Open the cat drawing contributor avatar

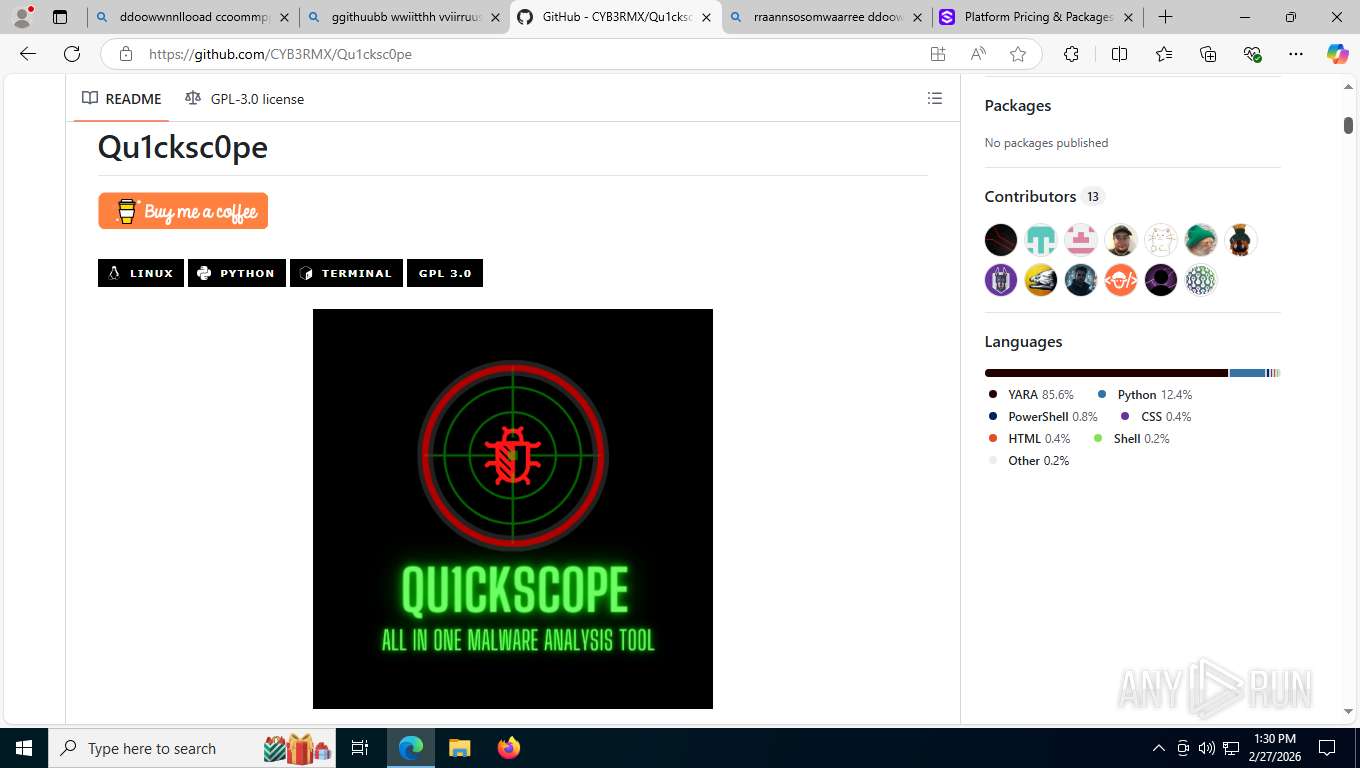pos(1161,240)
